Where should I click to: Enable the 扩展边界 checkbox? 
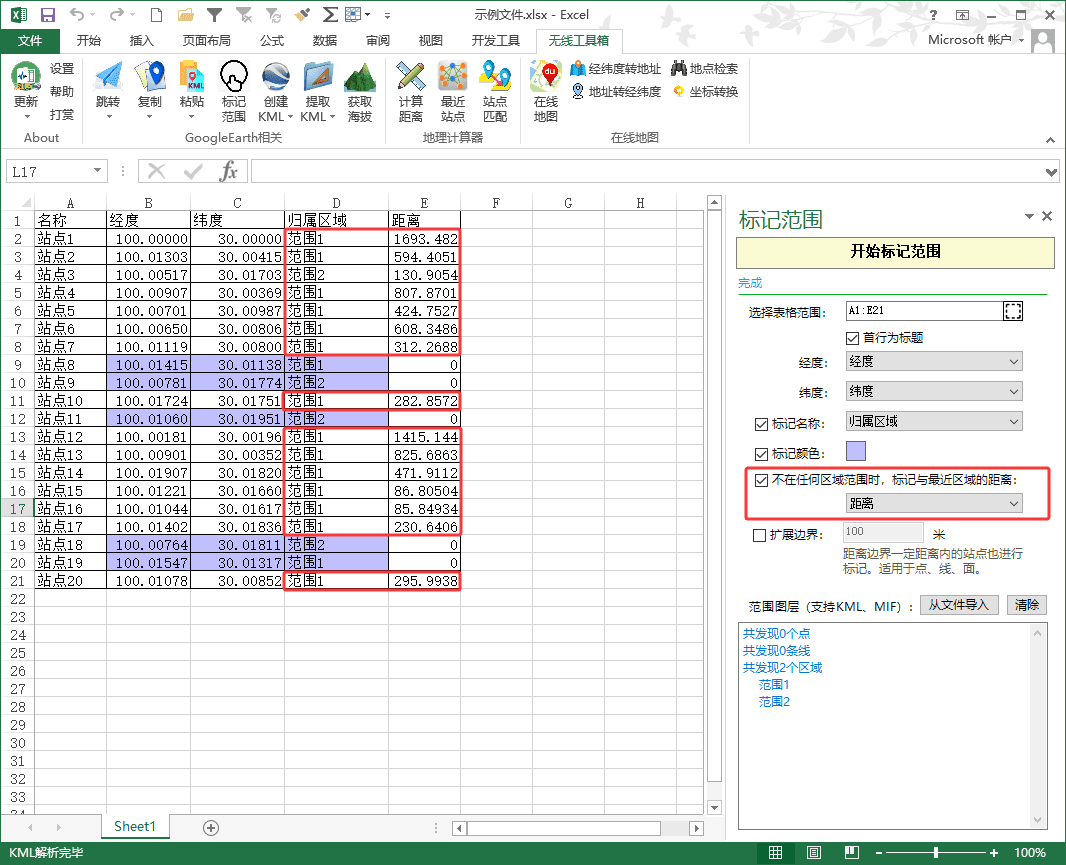coord(759,535)
